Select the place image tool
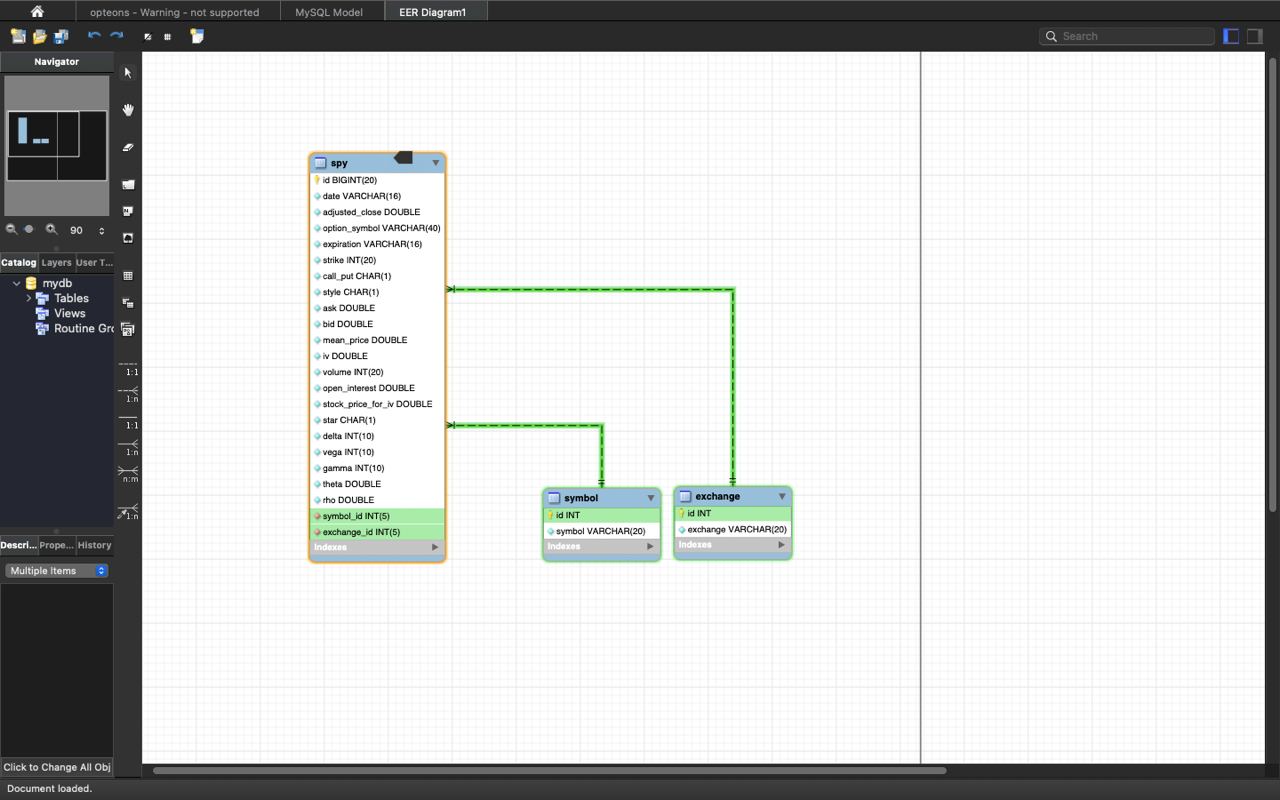Screen dimensions: 1280x800 pyautogui.click(x=128, y=238)
